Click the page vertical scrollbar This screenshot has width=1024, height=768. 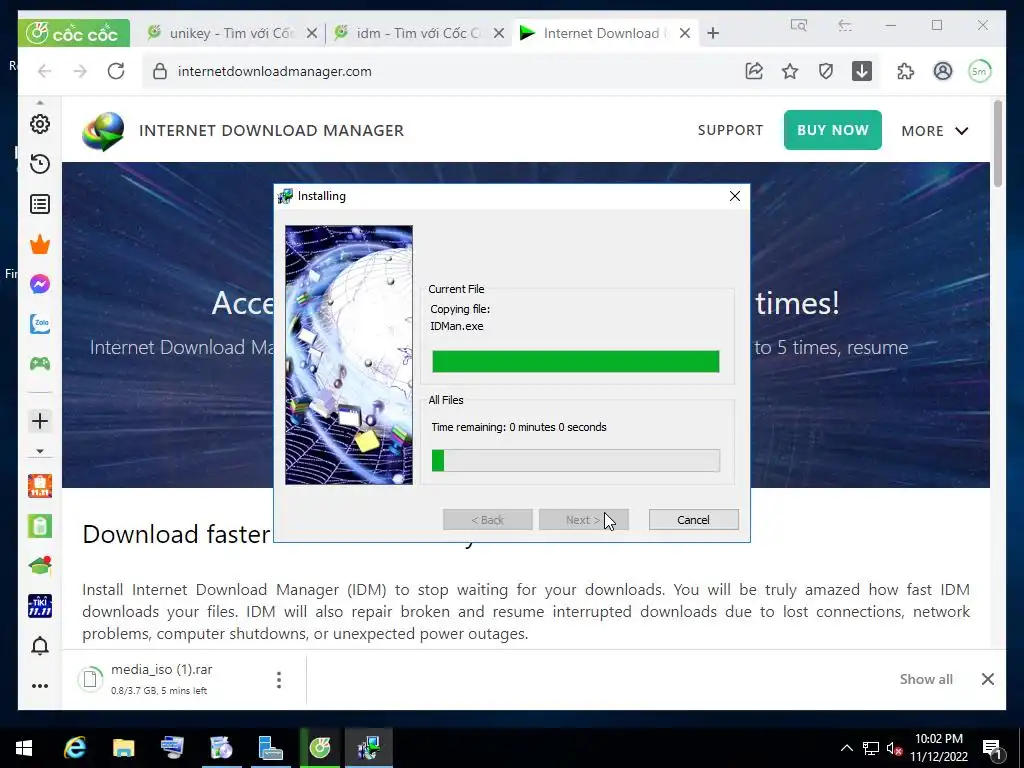coord(997,144)
